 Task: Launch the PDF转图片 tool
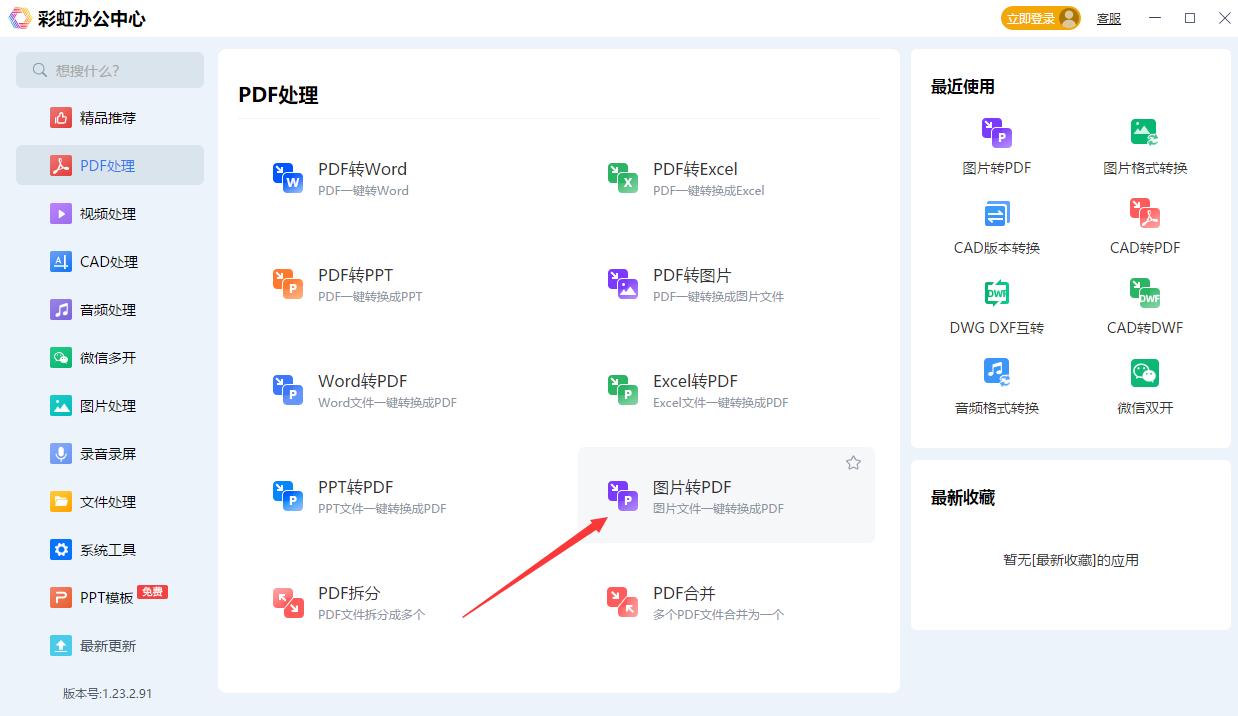[622, 284]
